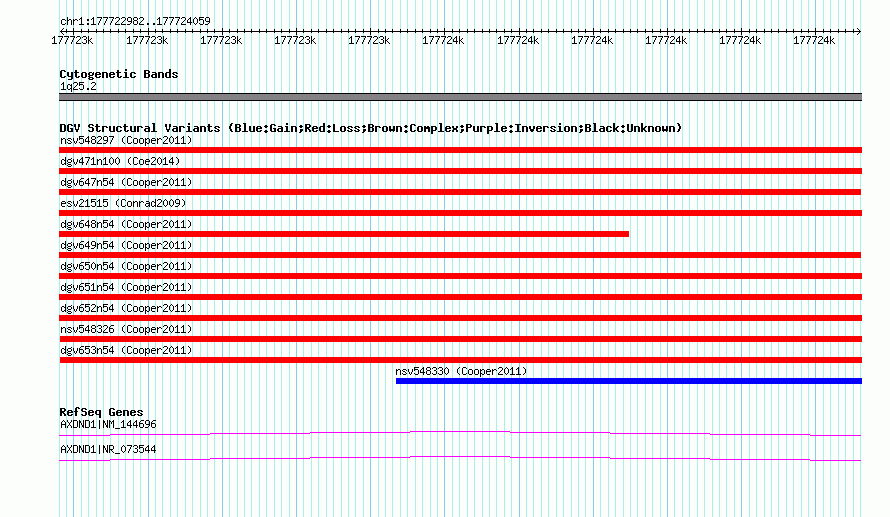The image size is (890, 517).
Task: Click the esv21515 (Conrad2009) label
Action: click(x=123, y=203)
